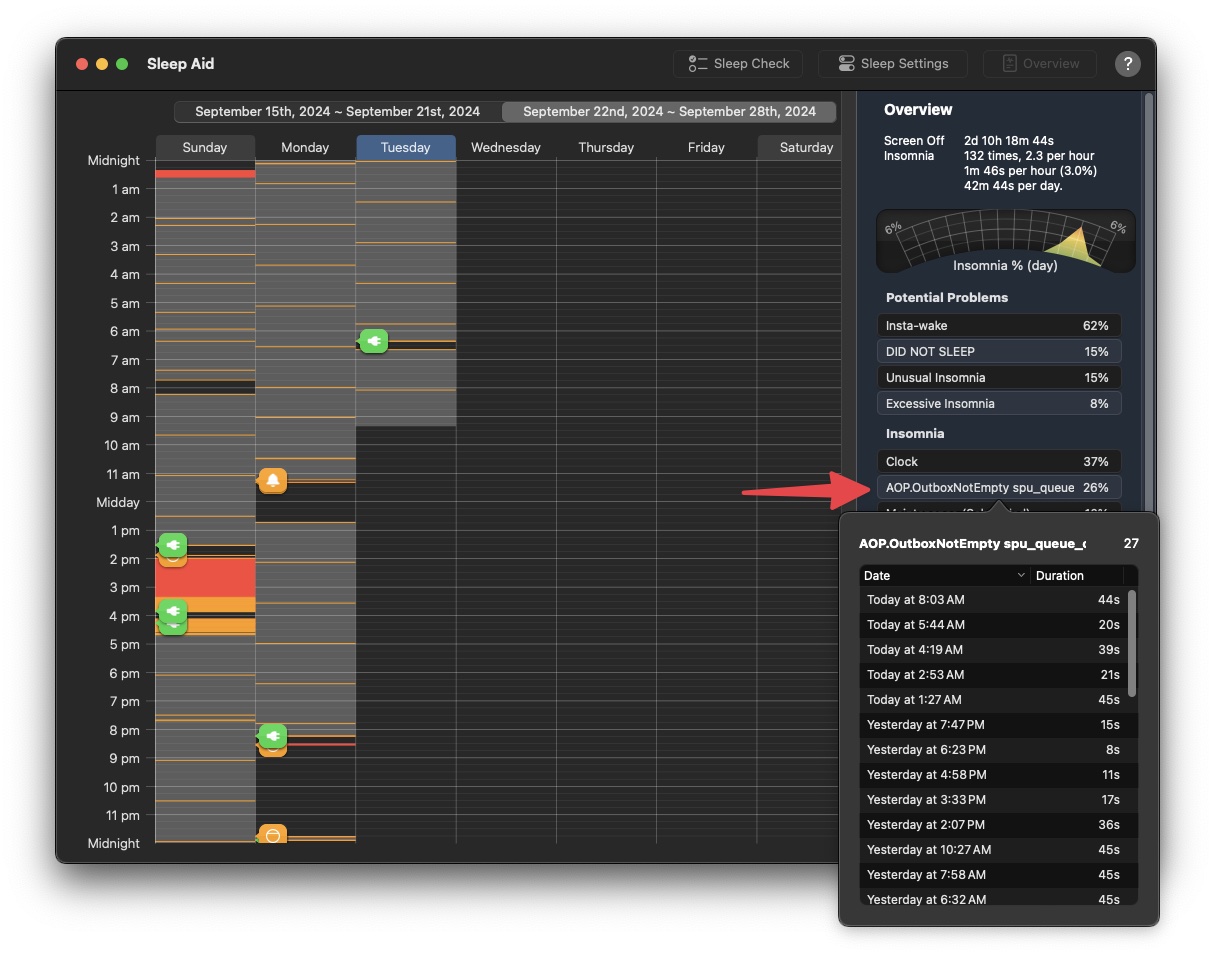Select Yesterday at 10:27 AM entry
Screen dimensions: 1212x966
pos(993,849)
